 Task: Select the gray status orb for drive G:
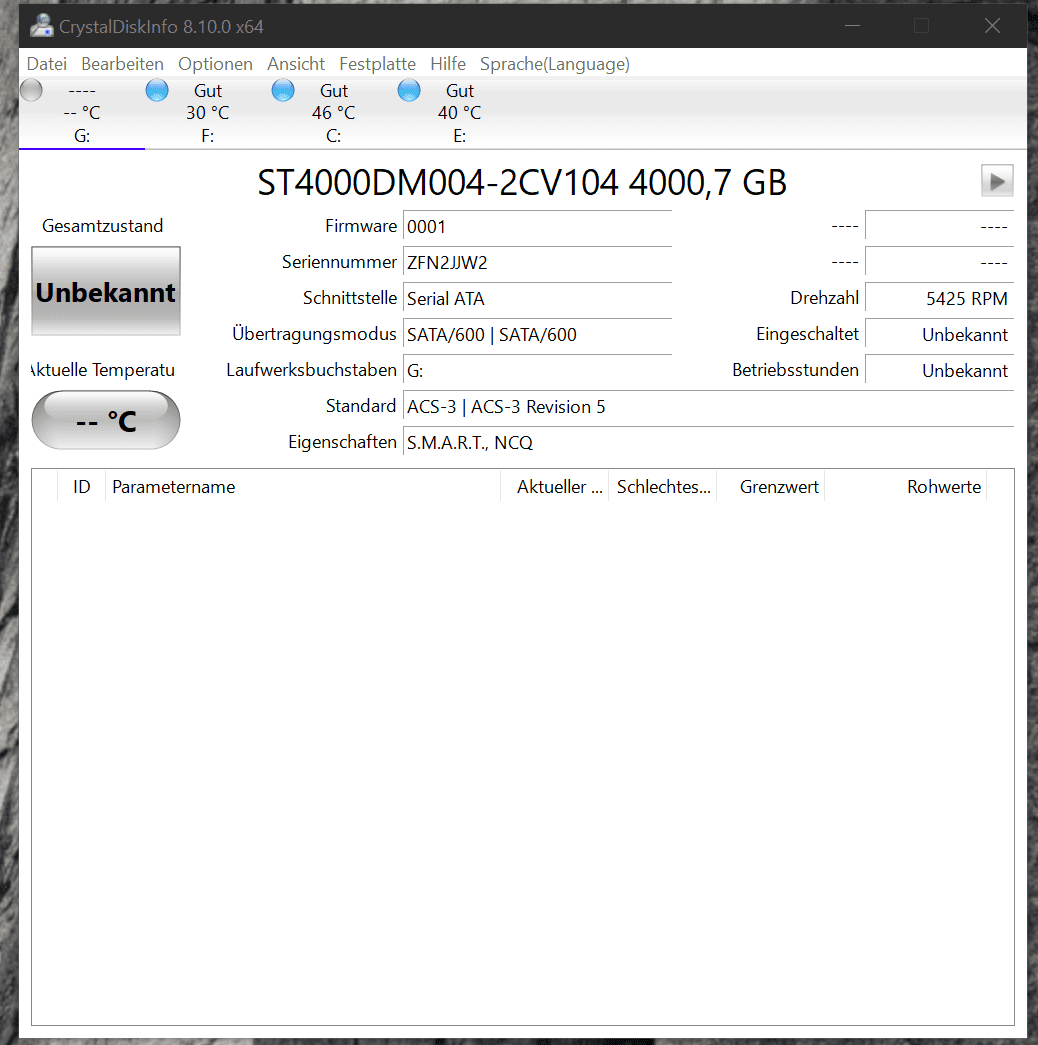[x=31, y=90]
